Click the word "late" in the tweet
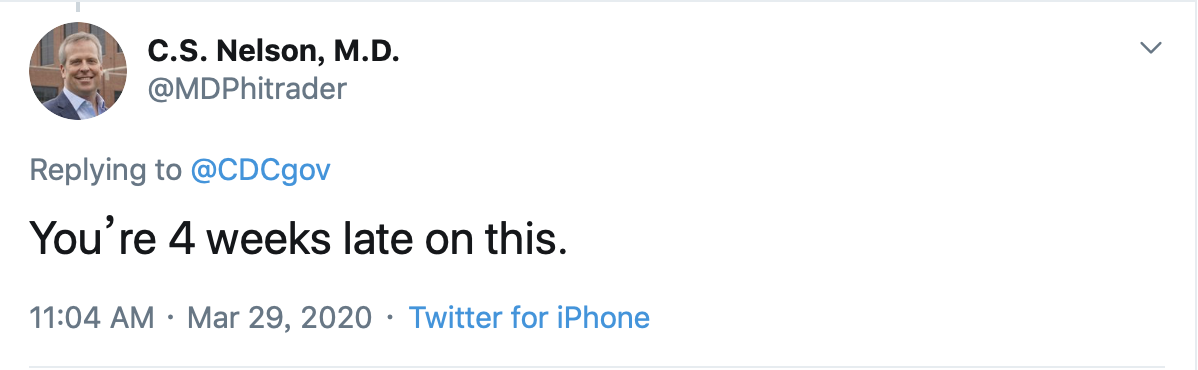Screen dimensions: 1198x370 tap(372, 239)
